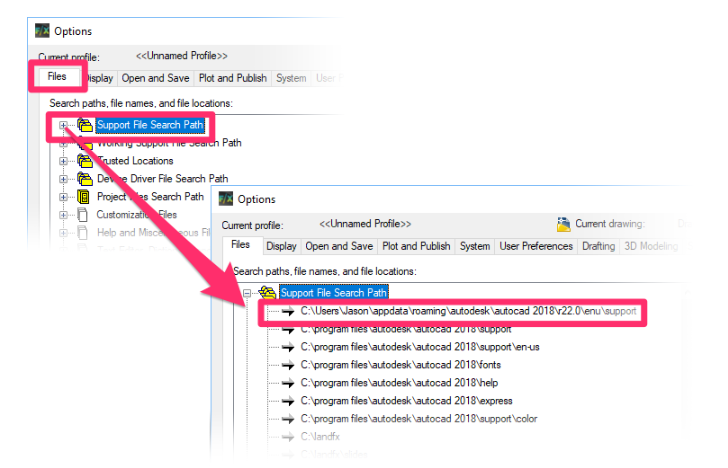Click Project Files Search Path icon
The width and height of the screenshot is (728, 468).
point(84,197)
